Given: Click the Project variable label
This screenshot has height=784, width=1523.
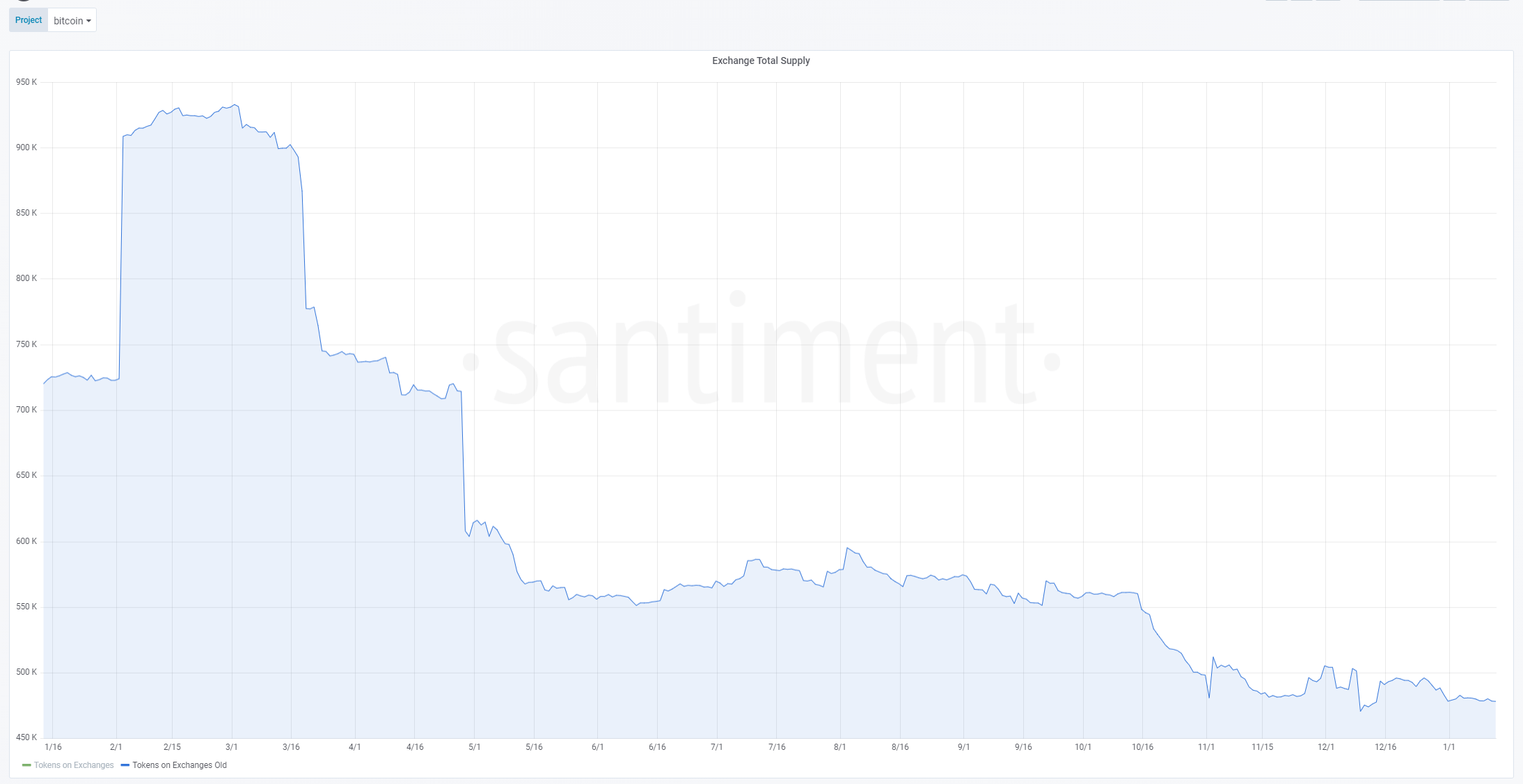Looking at the screenshot, I should pos(29,20).
